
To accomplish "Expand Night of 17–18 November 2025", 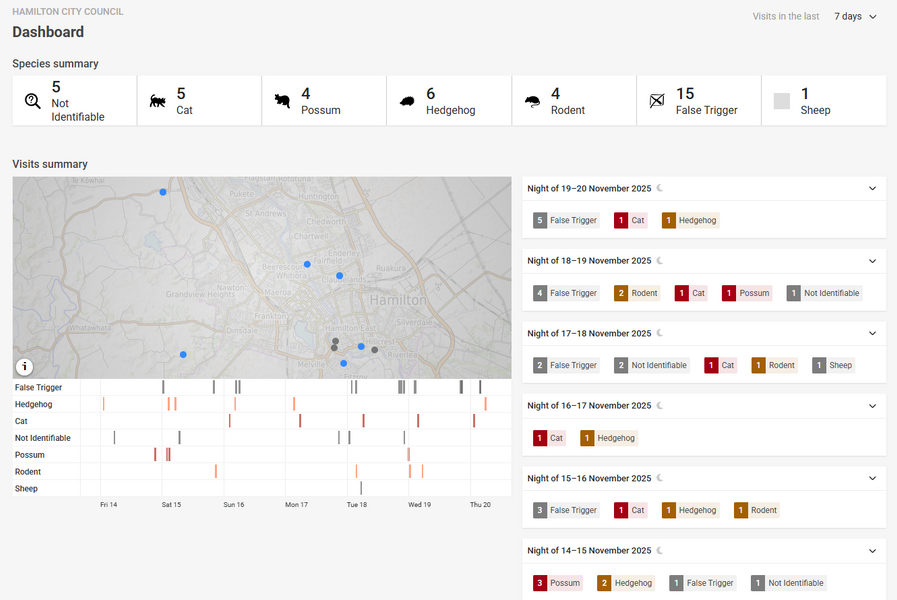I will tap(872, 333).
